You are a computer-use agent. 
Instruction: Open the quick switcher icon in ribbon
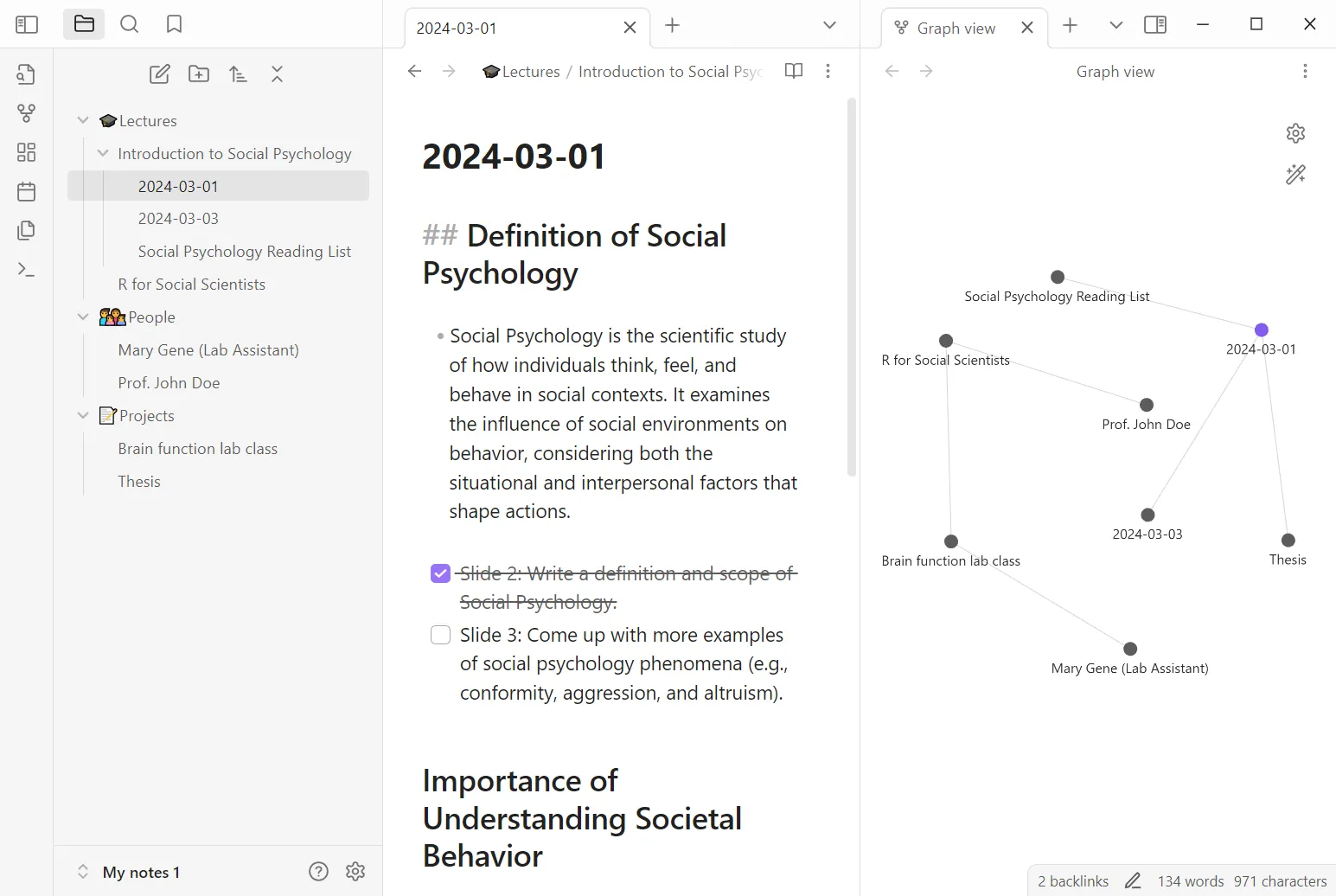pos(26,74)
